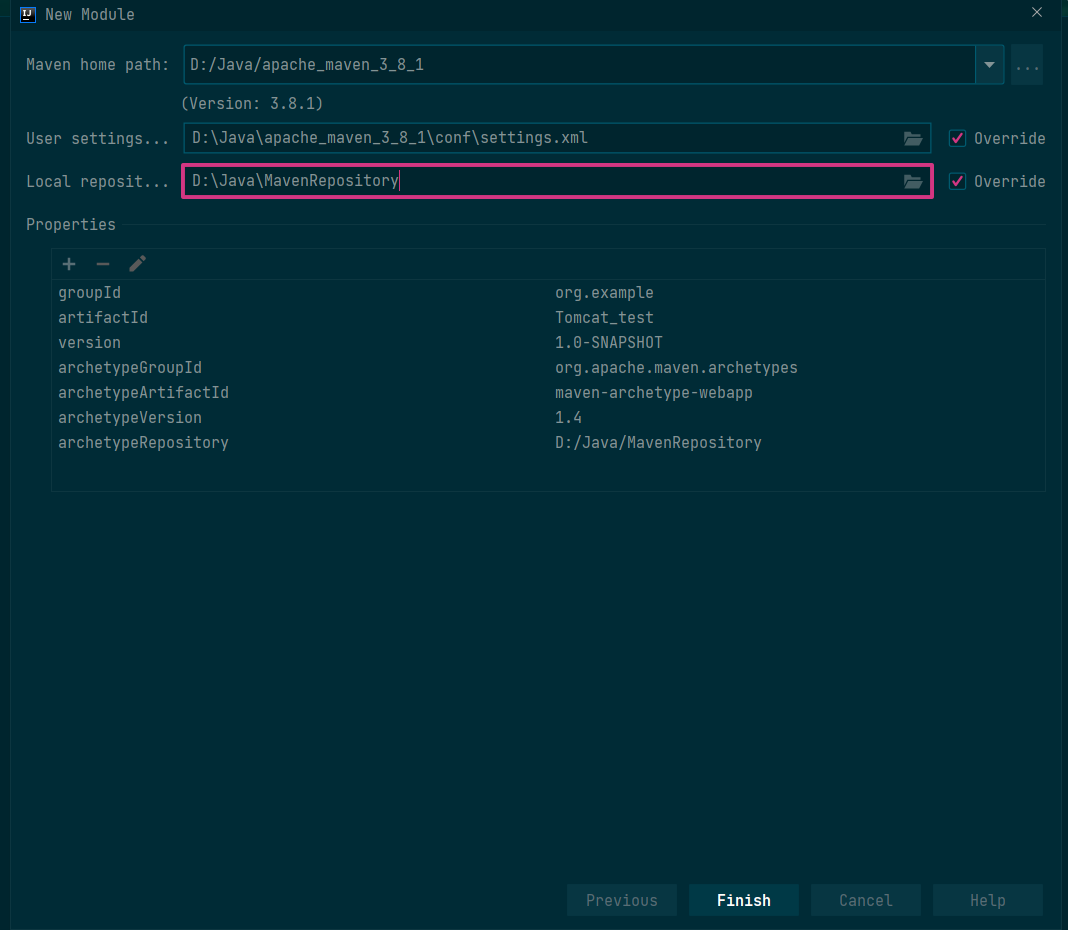Click the maven-archetype-webapp value
The image size is (1068, 930).
pyautogui.click(x=654, y=393)
